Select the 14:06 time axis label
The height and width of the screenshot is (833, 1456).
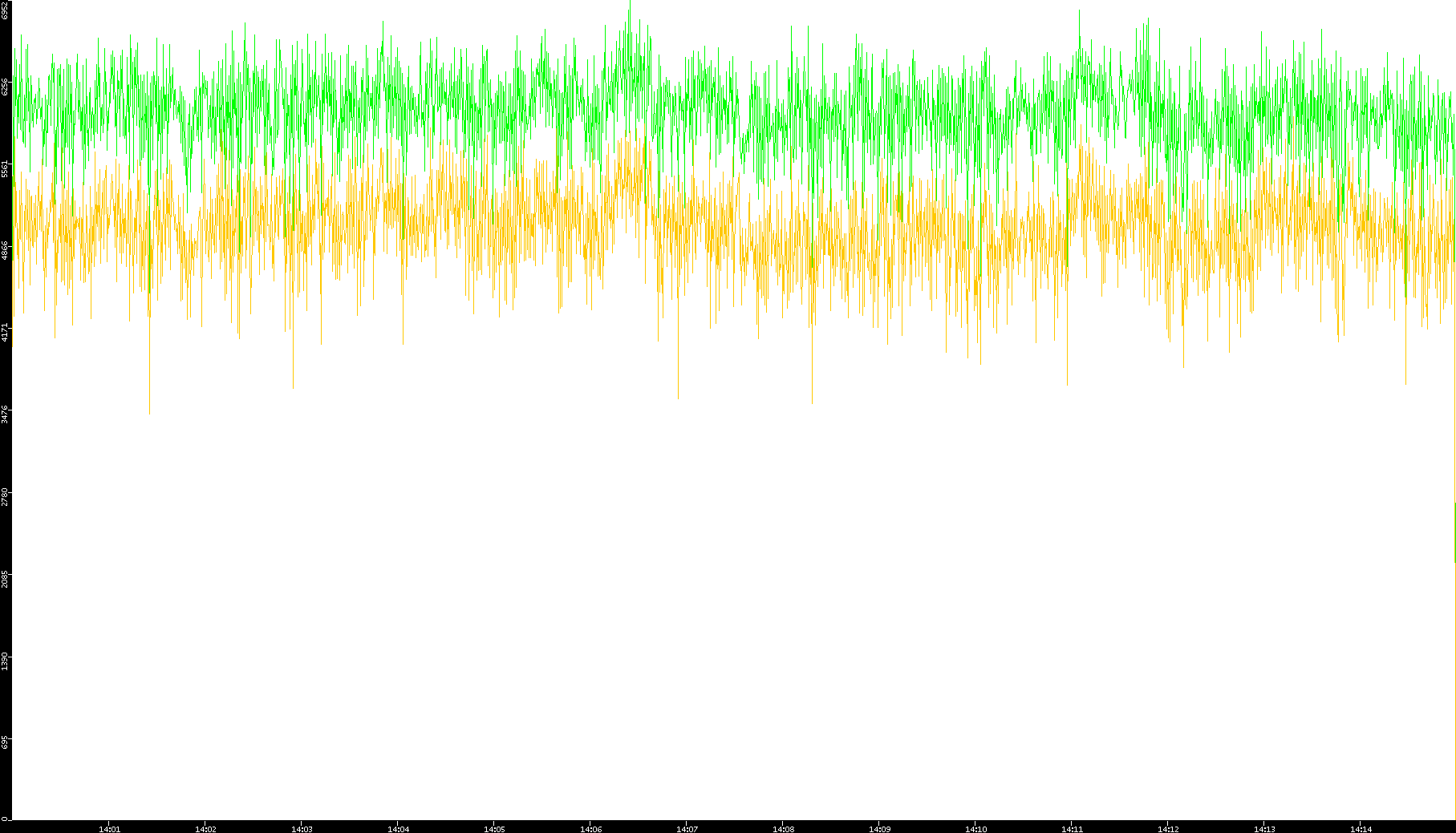[x=590, y=829]
